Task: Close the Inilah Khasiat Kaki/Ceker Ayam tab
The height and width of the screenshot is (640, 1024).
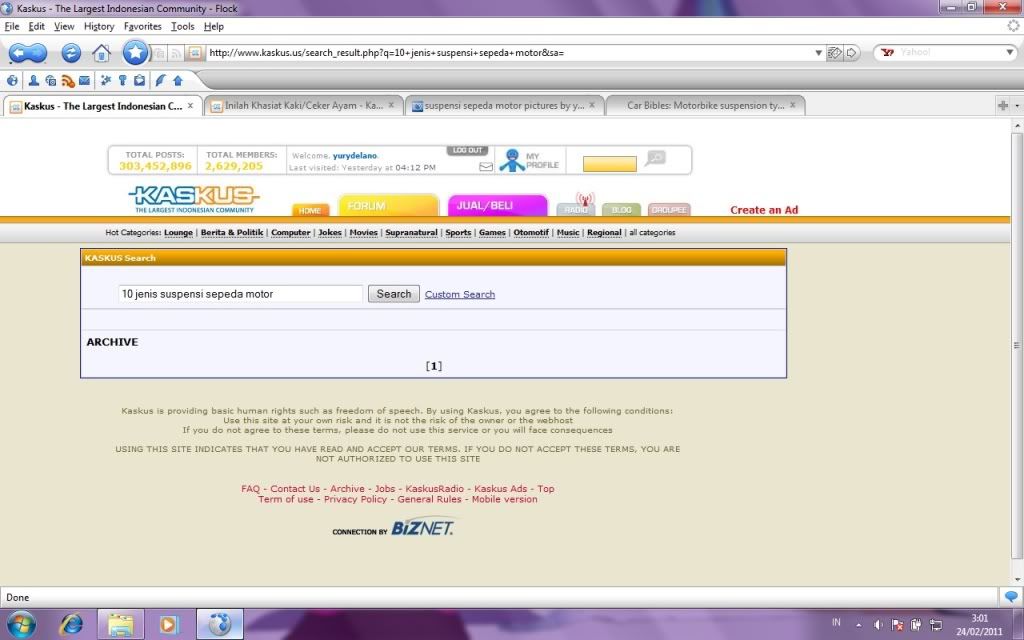Action: click(391, 105)
